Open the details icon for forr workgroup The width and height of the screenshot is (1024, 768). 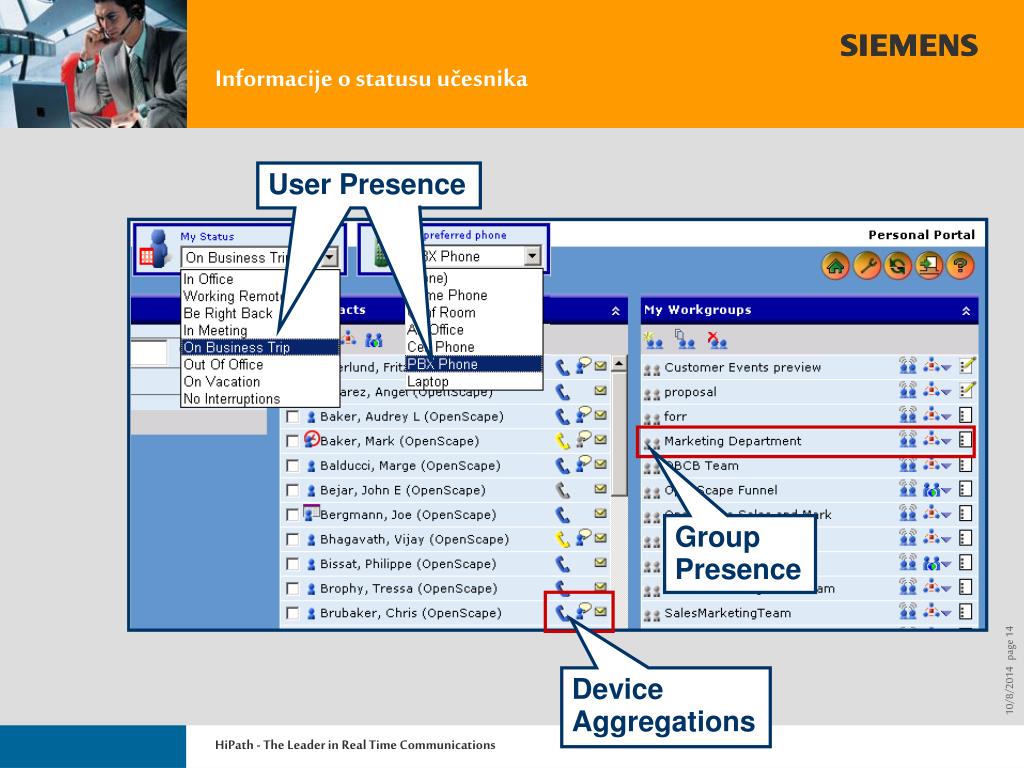tap(966, 415)
